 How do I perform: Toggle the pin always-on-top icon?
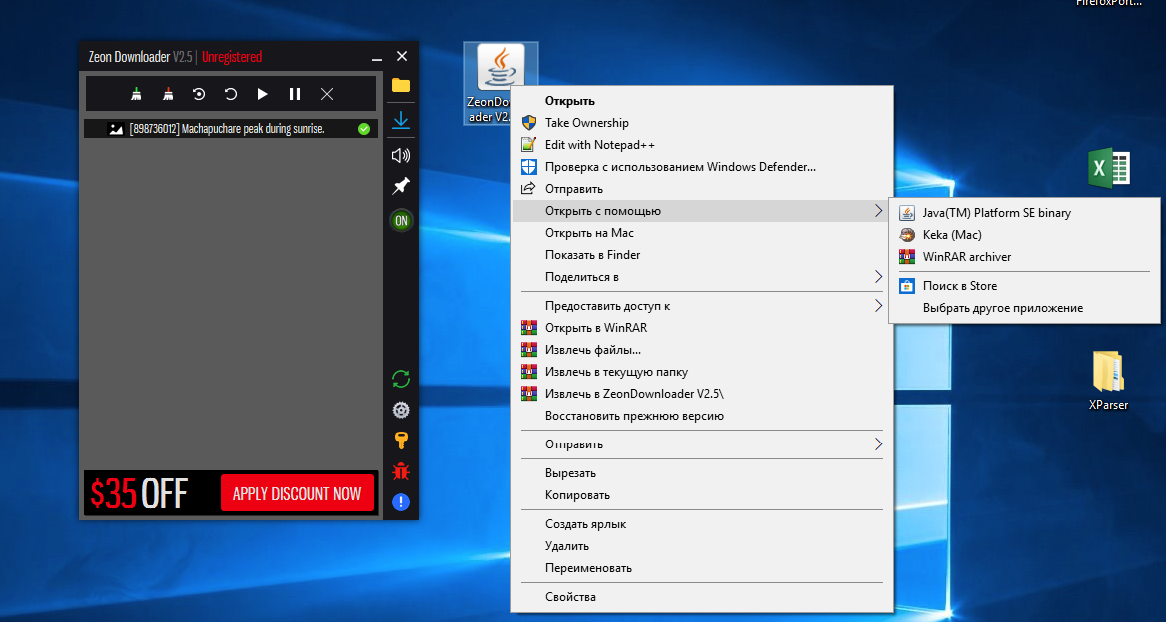click(x=401, y=186)
